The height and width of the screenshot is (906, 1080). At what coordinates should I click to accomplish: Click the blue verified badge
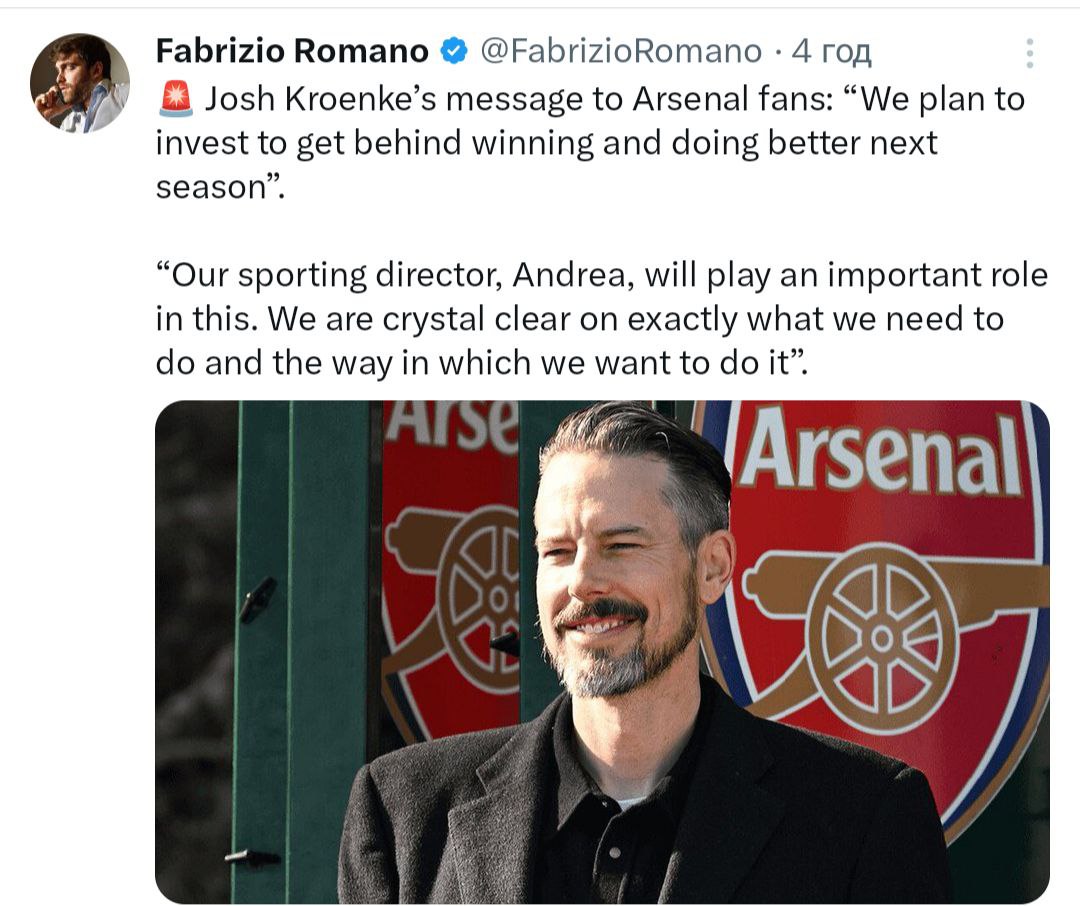pos(455,50)
